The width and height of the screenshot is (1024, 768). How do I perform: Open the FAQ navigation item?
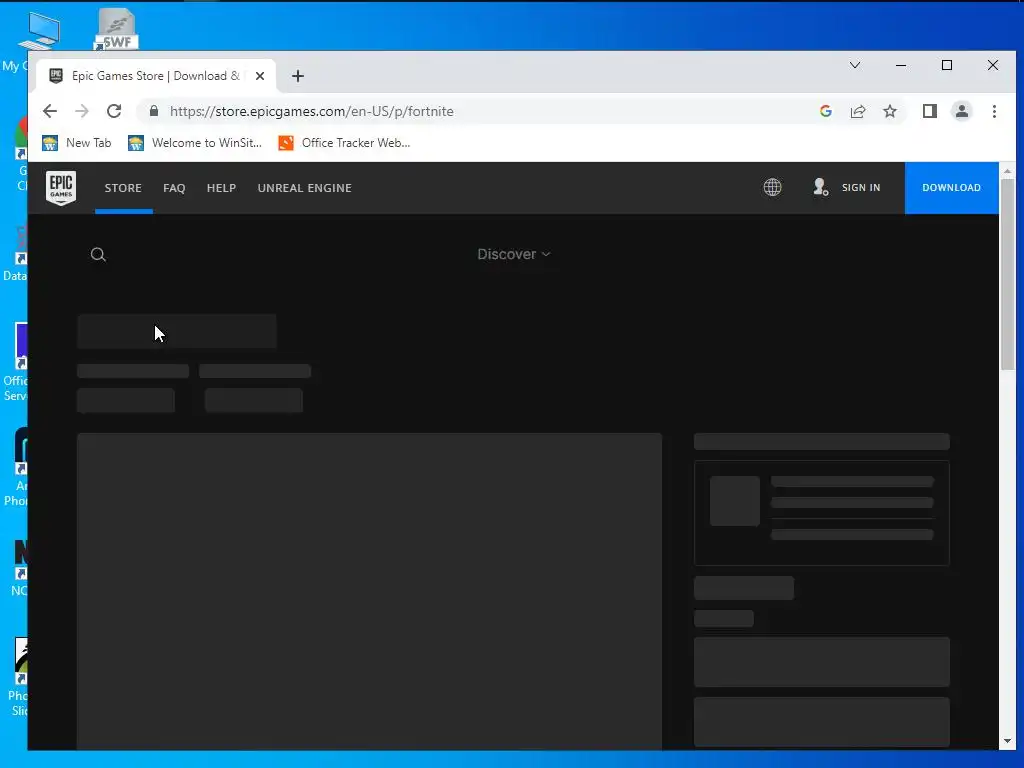click(x=174, y=188)
